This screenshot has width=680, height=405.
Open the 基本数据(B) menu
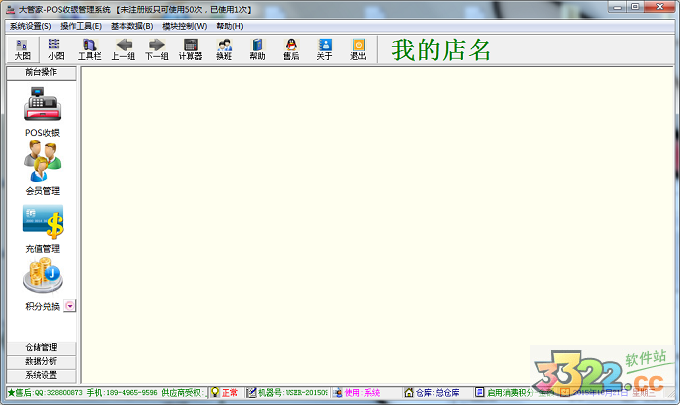[x=132, y=26]
